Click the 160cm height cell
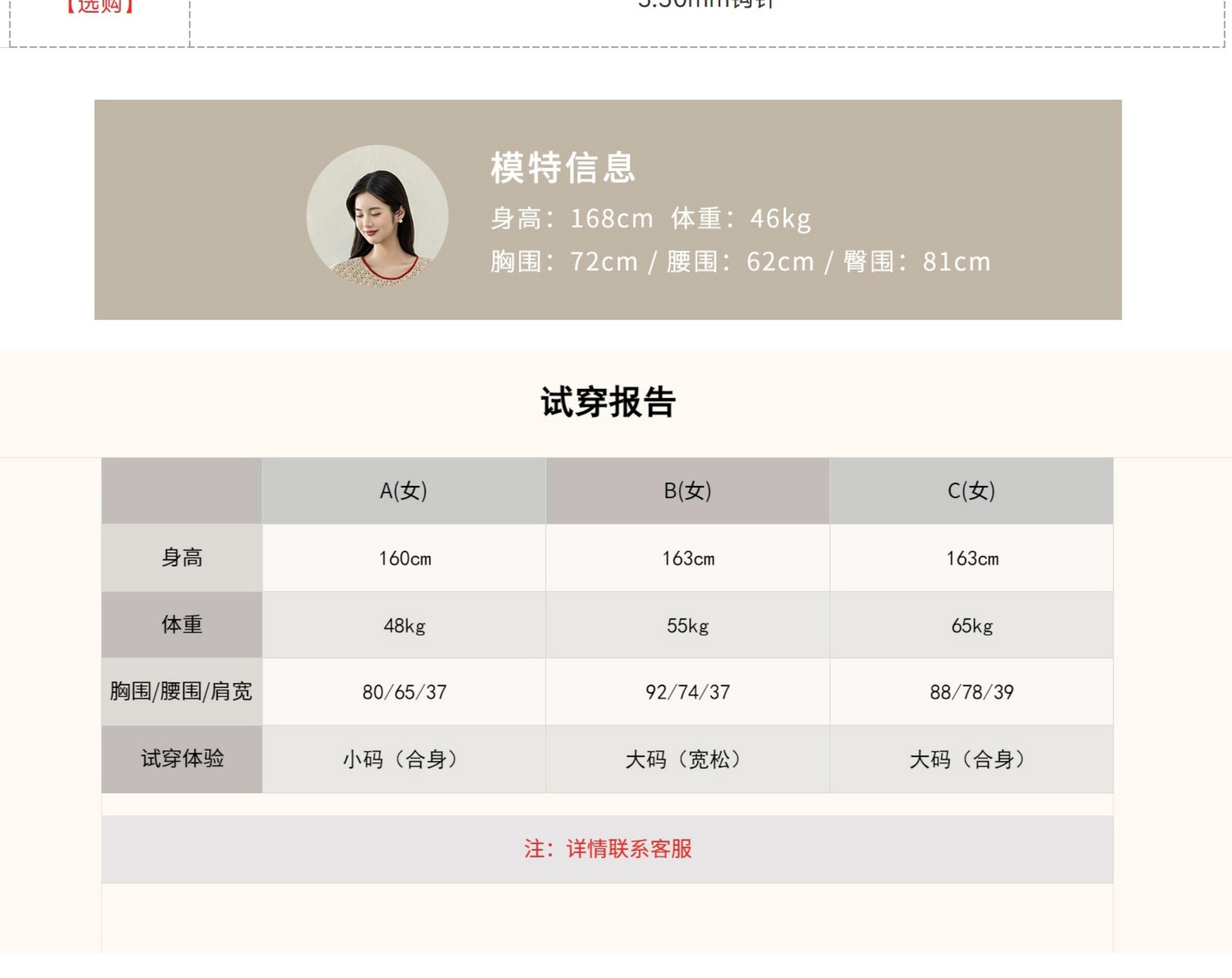 pyautogui.click(x=404, y=559)
